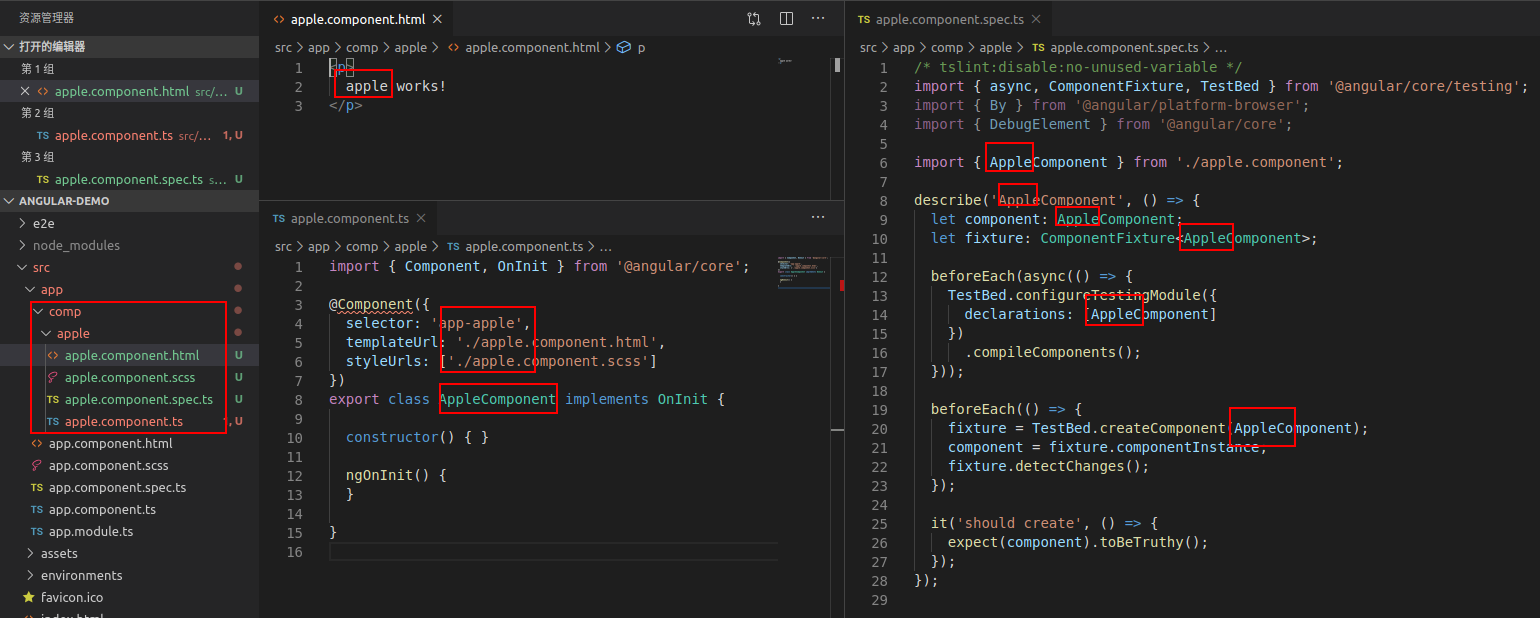
Task: Select apple.component.ts under 第 2 组
Action: pyautogui.click(x=129, y=135)
